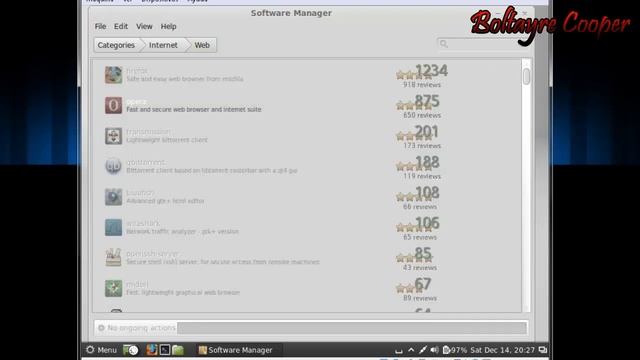The height and width of the screenshot is (360, 640).
Task: Click '650 reviews' text
Action: pyautogui.click(x=422, y=116)
